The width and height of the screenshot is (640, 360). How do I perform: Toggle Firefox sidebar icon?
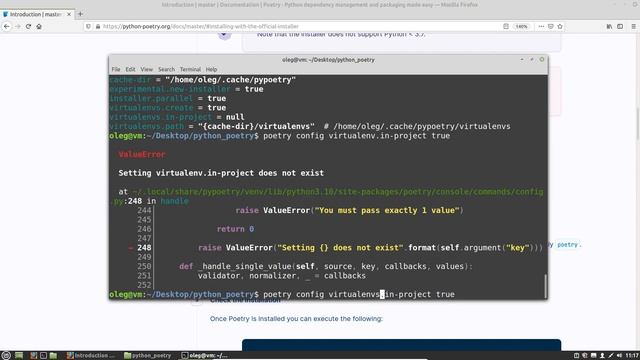pos(620,26)
